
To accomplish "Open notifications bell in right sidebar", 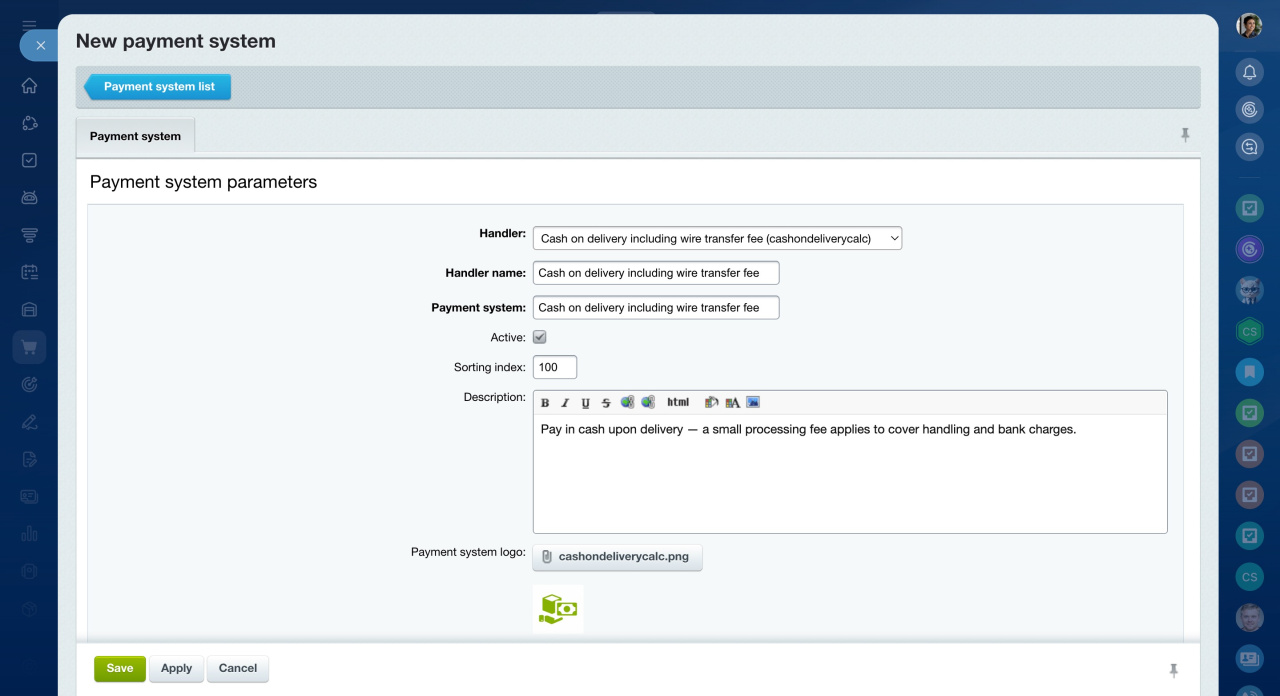I will [x=1249, y=72].
